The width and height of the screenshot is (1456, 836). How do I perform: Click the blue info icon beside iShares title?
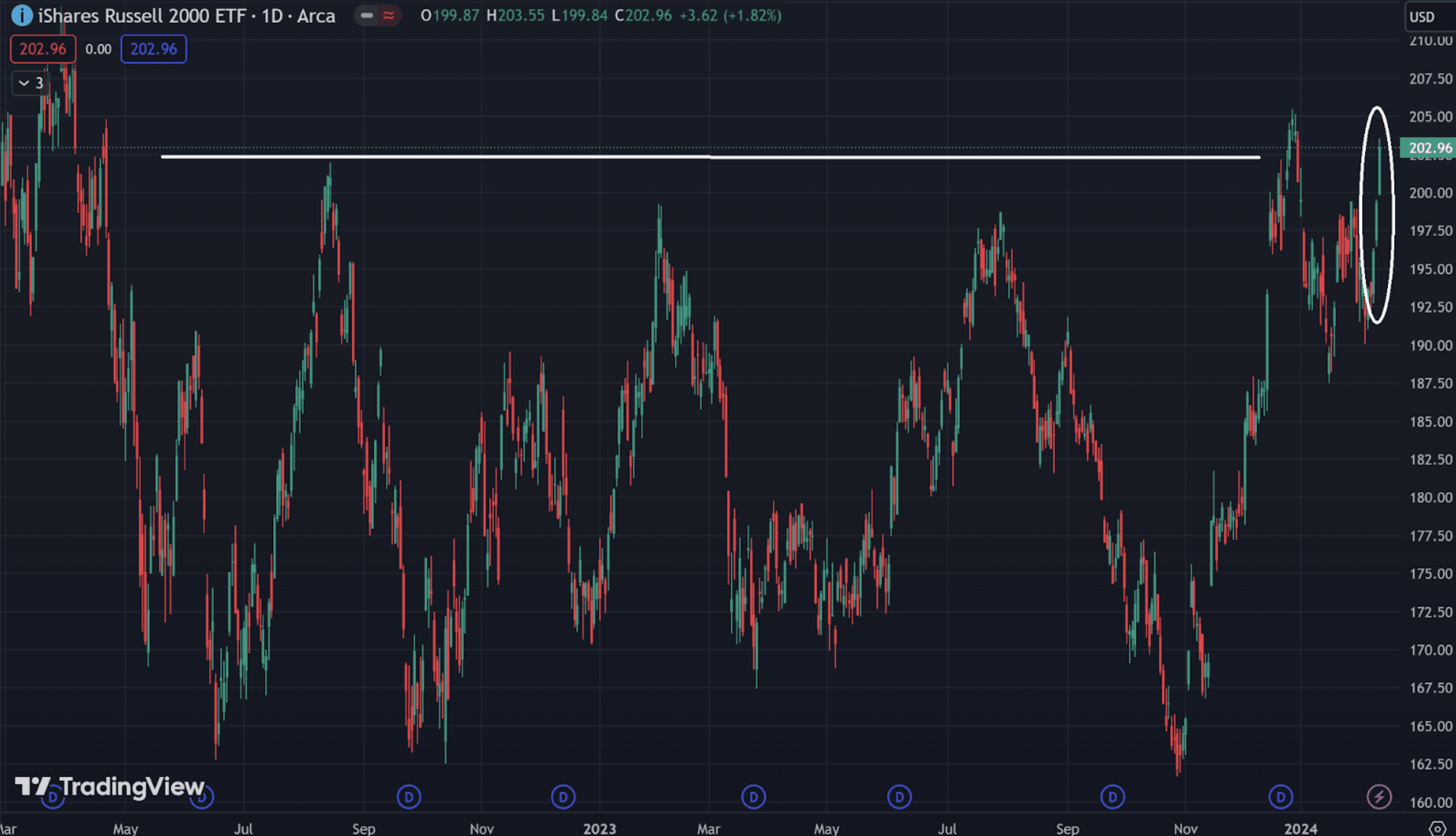(x=21, y=15)
